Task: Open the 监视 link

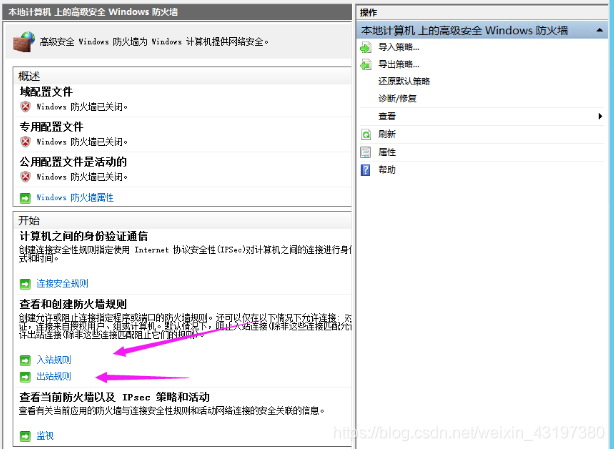Action: tap(45, 435)
